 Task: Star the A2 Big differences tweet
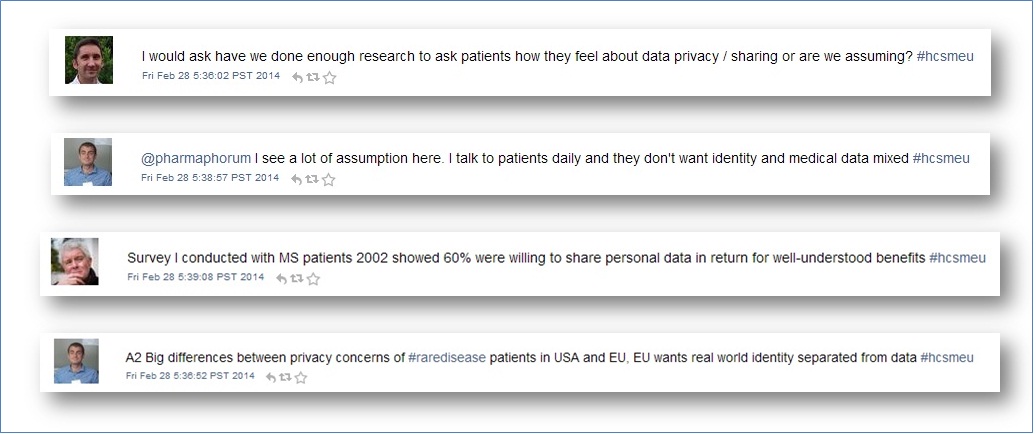[301, 377]
